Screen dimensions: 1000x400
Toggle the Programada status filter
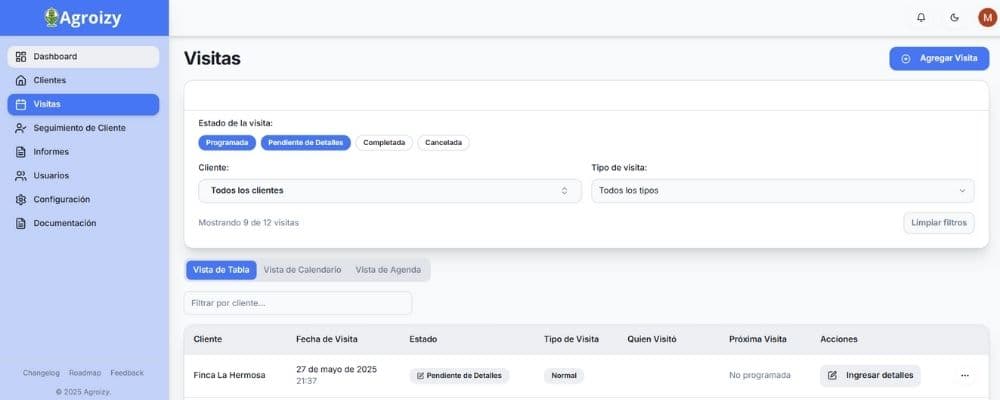click(x=226, y=143)
